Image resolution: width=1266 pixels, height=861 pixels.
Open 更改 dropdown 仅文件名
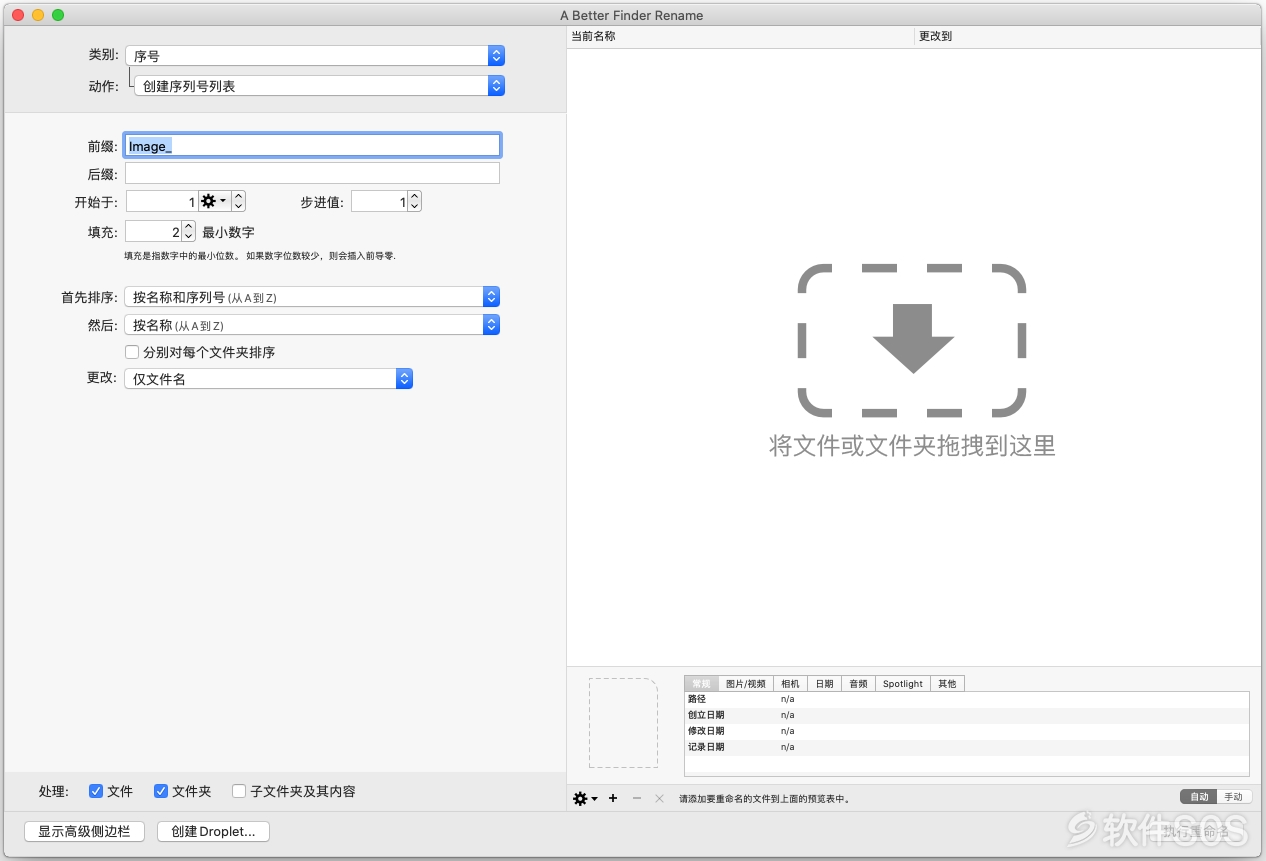(269, 379)
